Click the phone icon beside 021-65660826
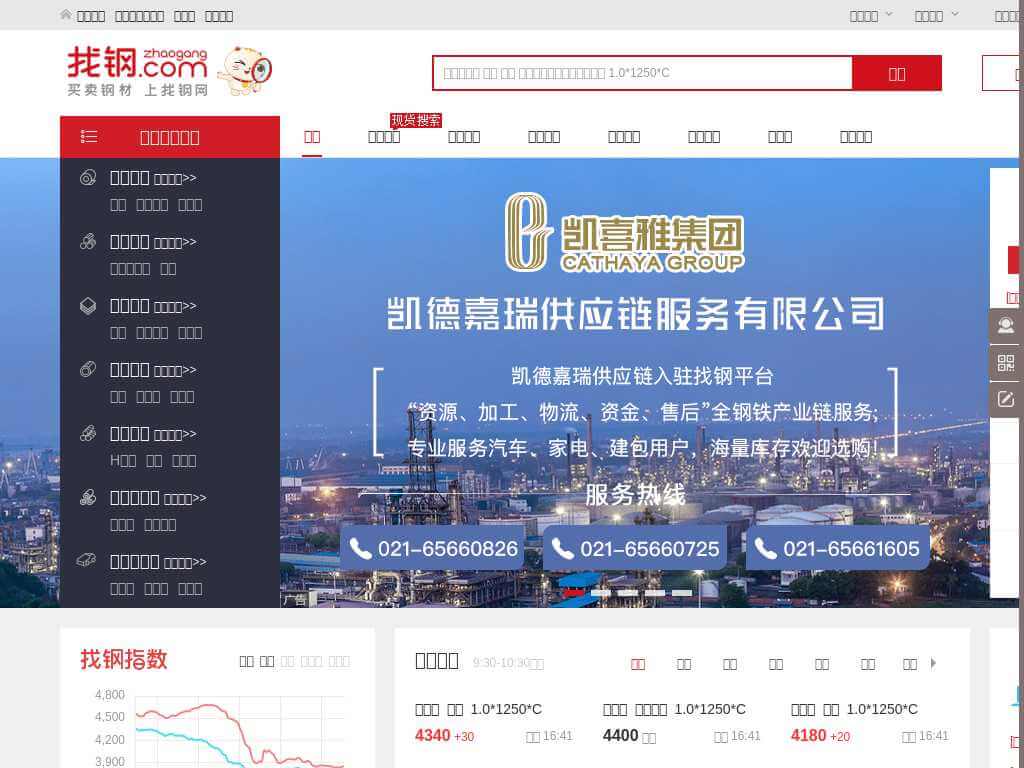 [x=360, y=549]
